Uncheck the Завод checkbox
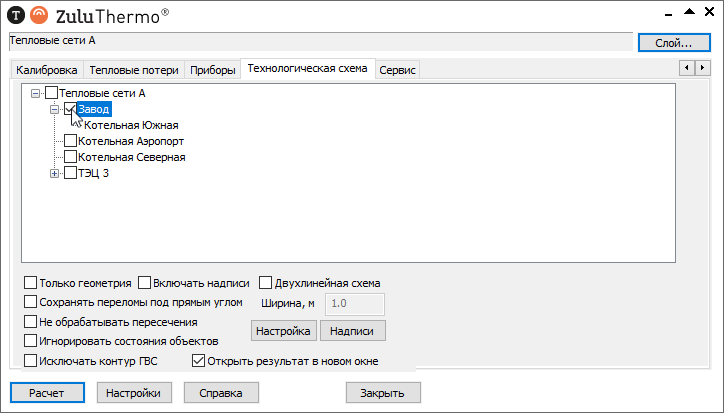 click(70, 109)
